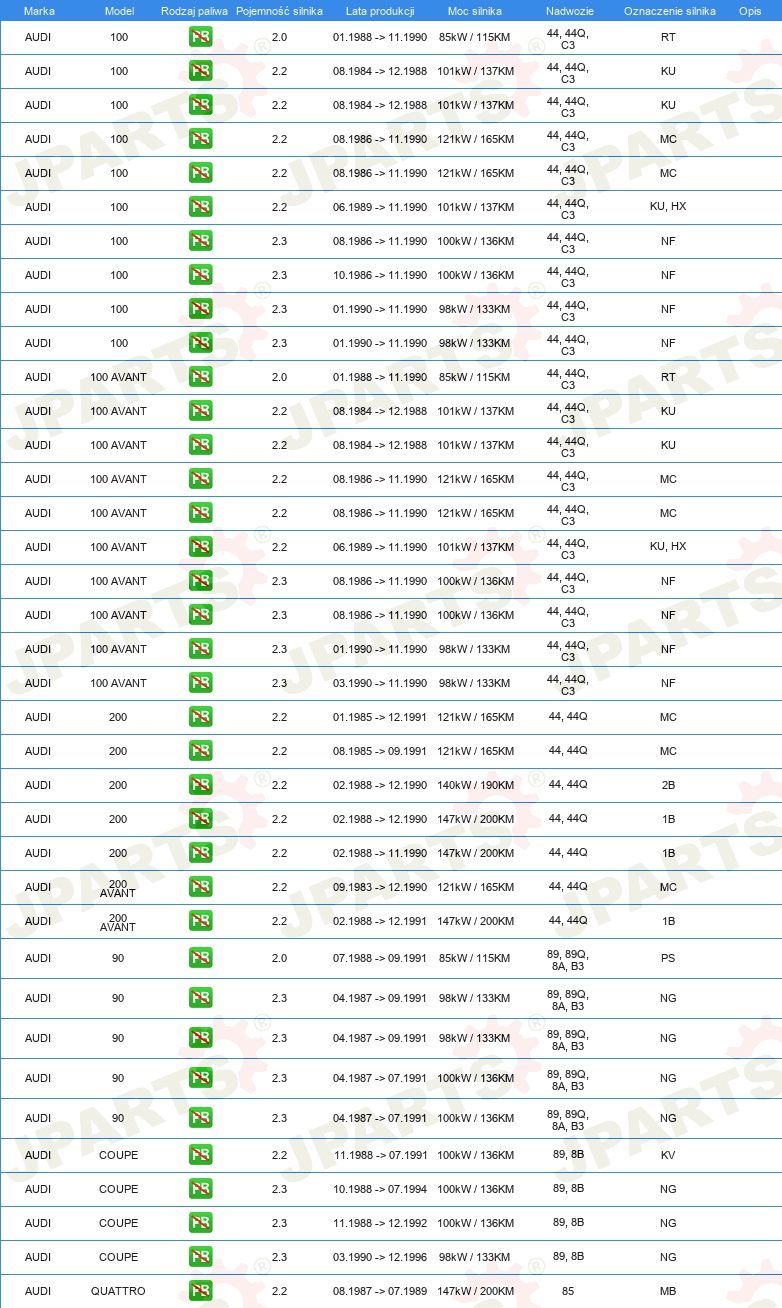The width and height of the screenshot is (782, 1308).
Task: Click 85kW / 115KM in the Audi 90 row
Action: pos(475,958)
